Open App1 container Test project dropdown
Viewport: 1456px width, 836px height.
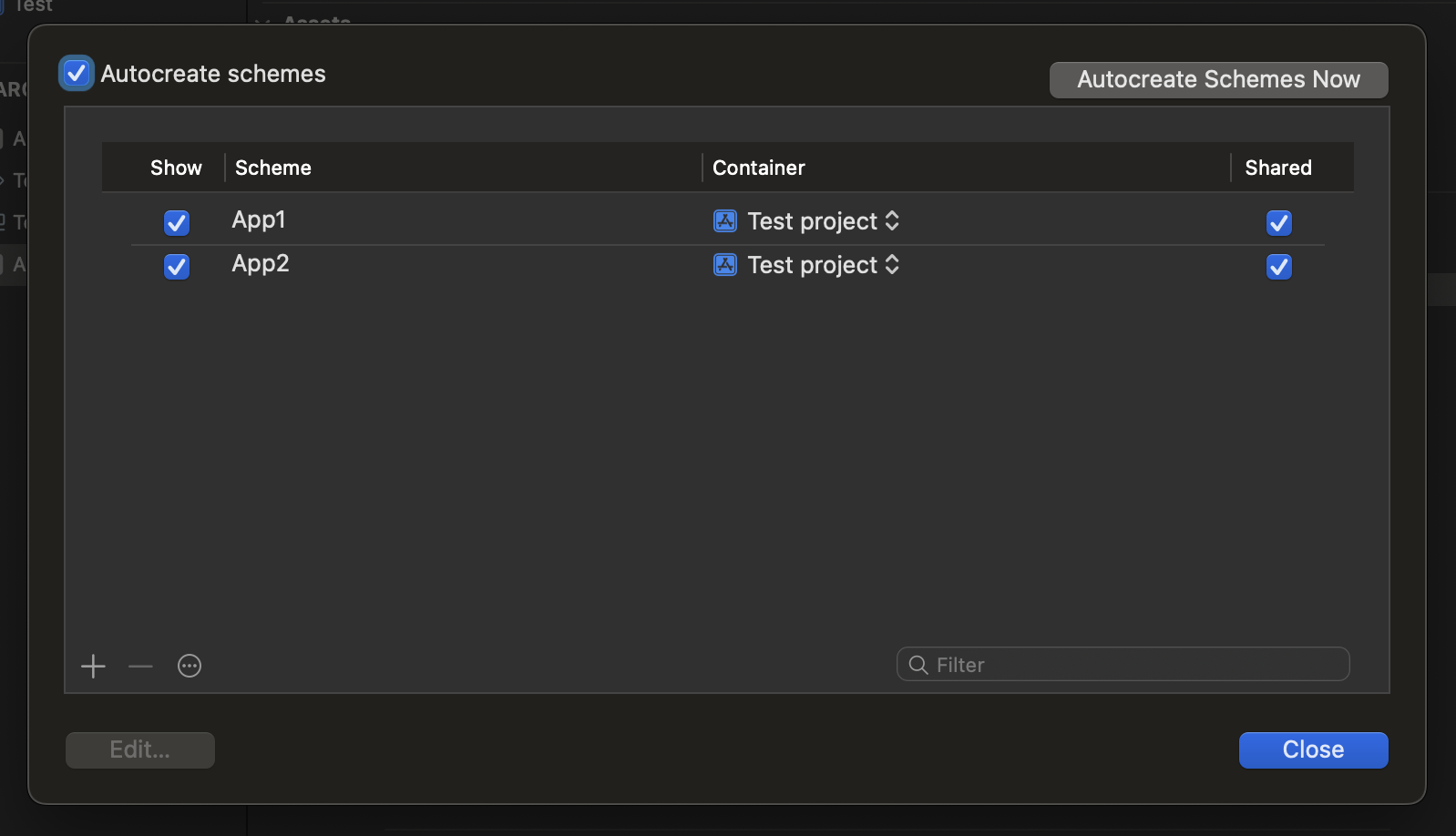pyautogui.click(x=823, y=221)
